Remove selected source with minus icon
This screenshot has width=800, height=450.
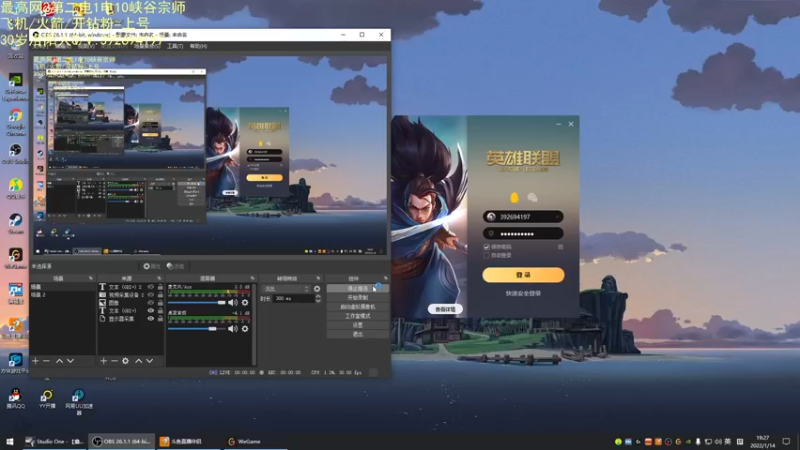pos(114,361)
